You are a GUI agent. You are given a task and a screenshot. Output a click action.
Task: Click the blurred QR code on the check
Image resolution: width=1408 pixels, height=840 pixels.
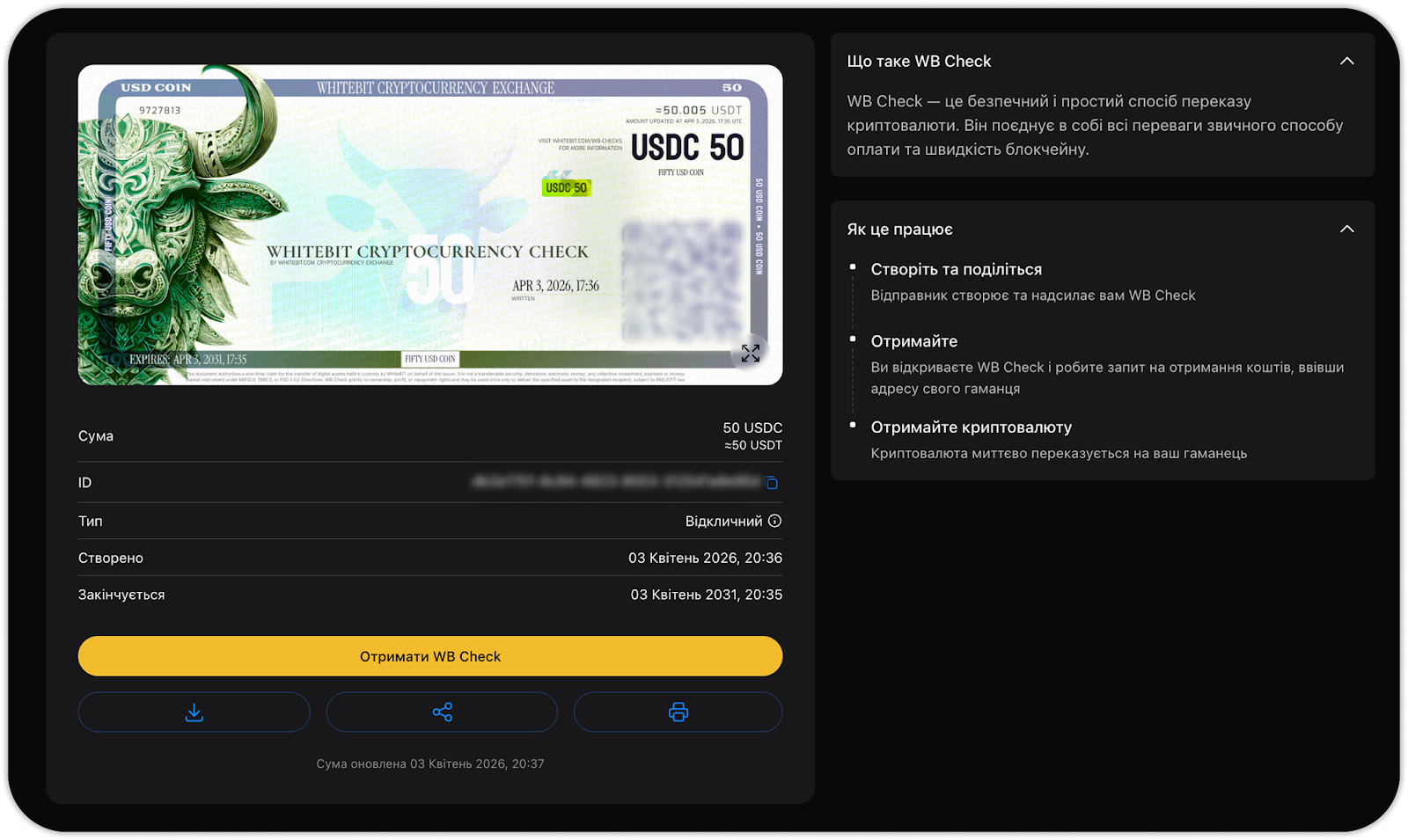(x=683, y=281)
